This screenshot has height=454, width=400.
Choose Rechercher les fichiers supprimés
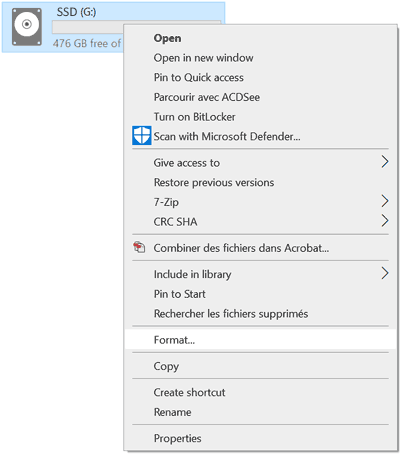click(260, 314)
